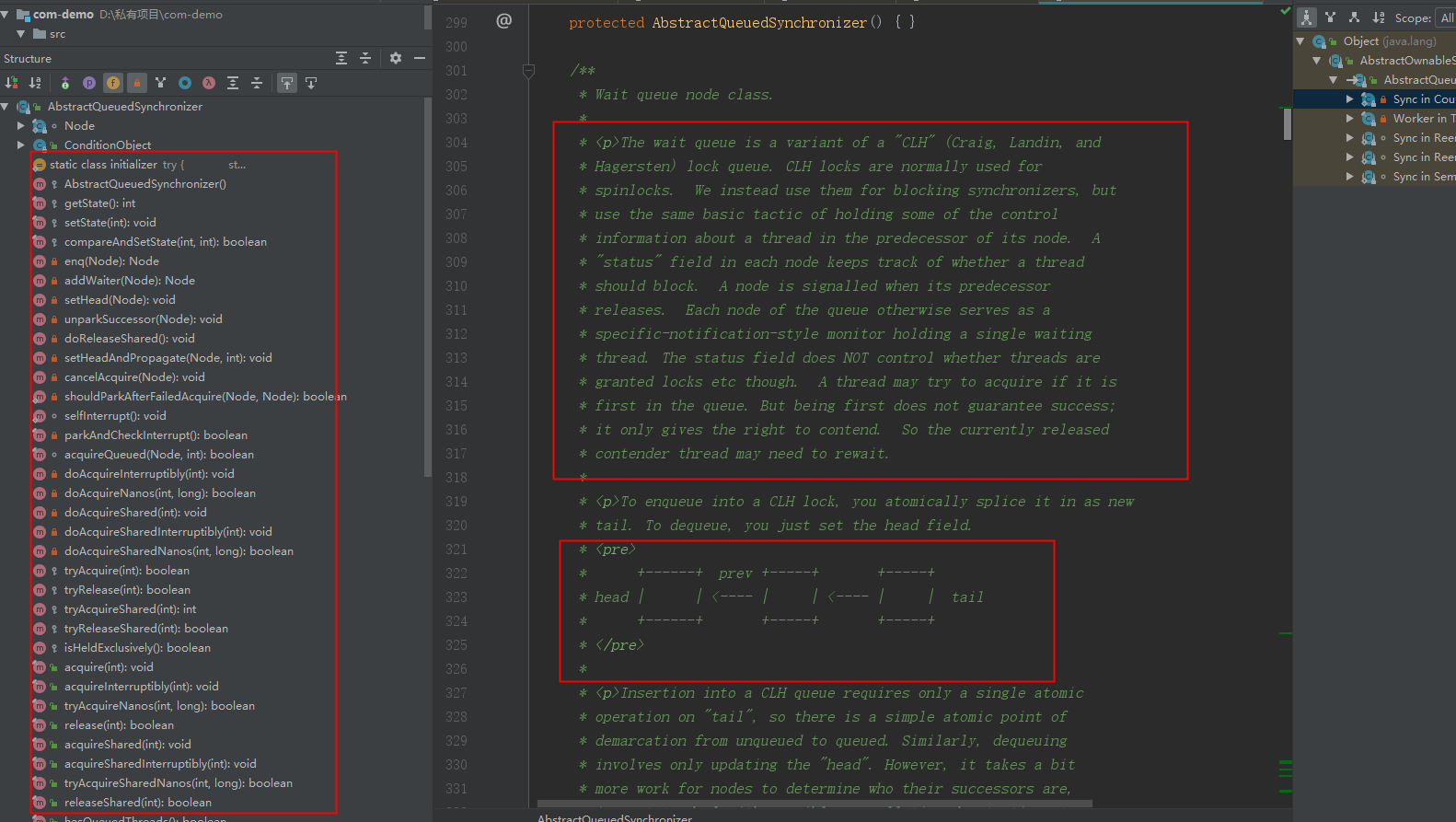Collapse Object (java.lang) hierarchy node
The width and height of the screenshot is (1456, 822).
tap(1300, 41)
